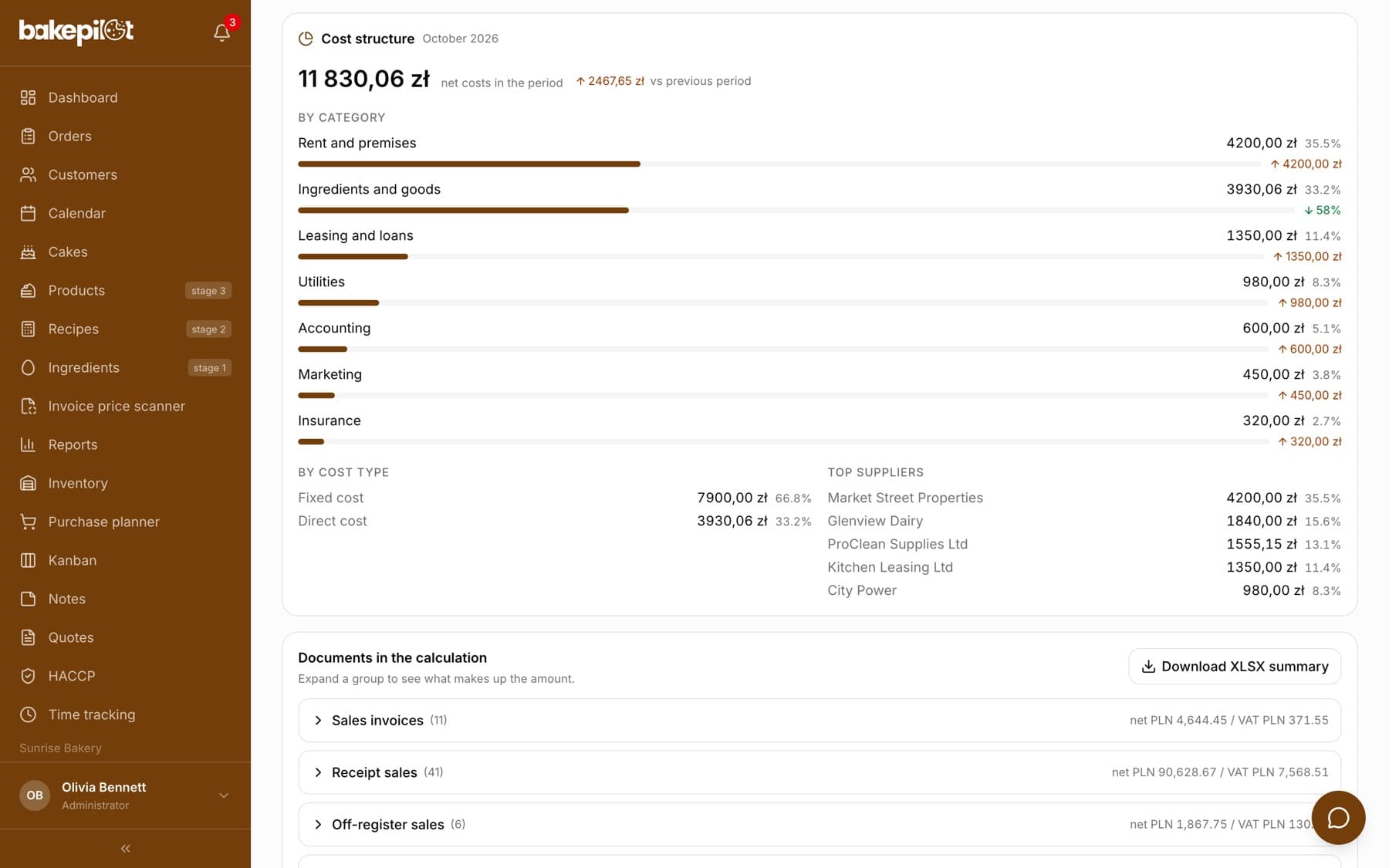This screenshot has width=1389, height=868.
Task: Click the HACCP shield icon
Action: 29,676
